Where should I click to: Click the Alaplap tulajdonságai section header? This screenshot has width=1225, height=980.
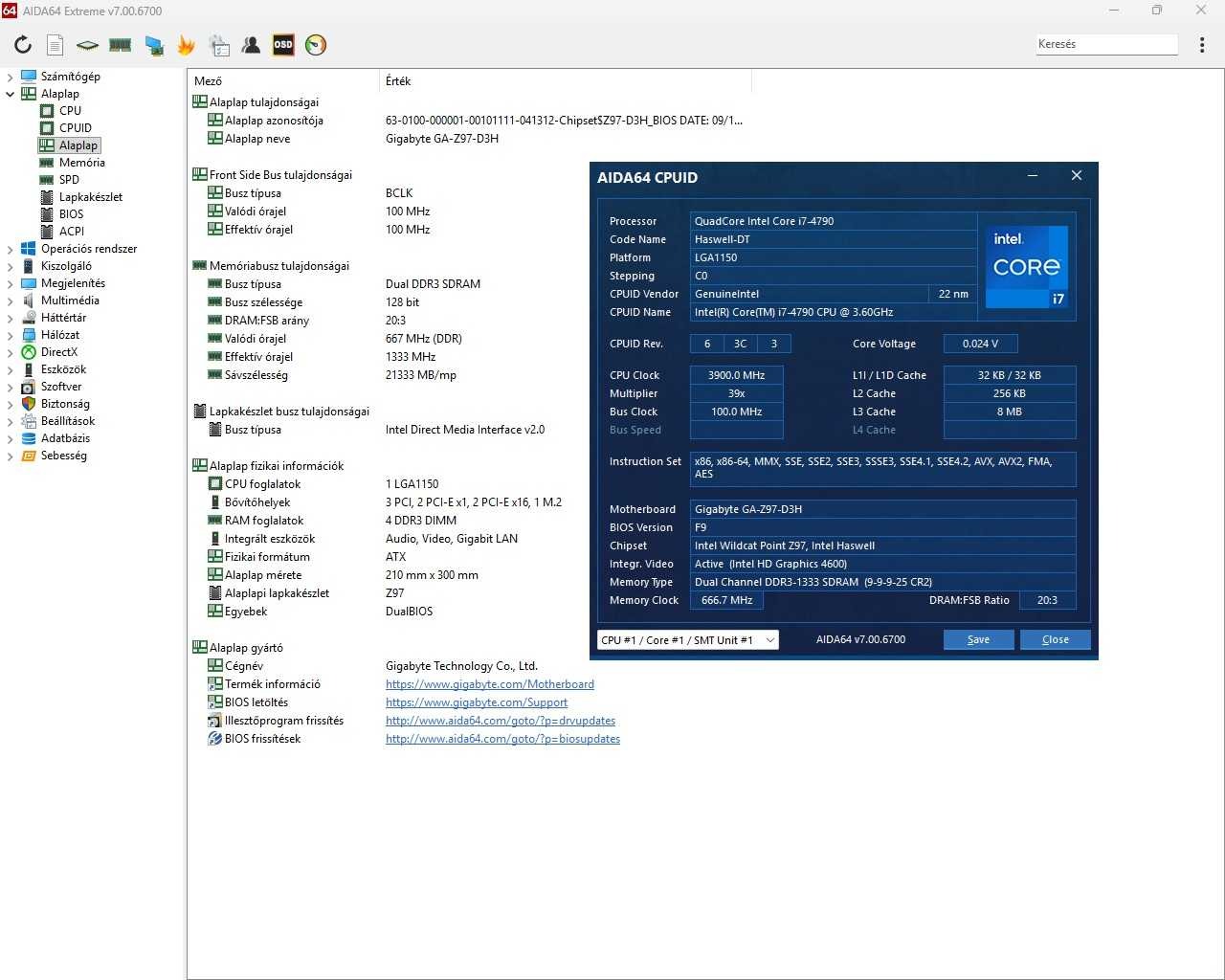(256, 102)
